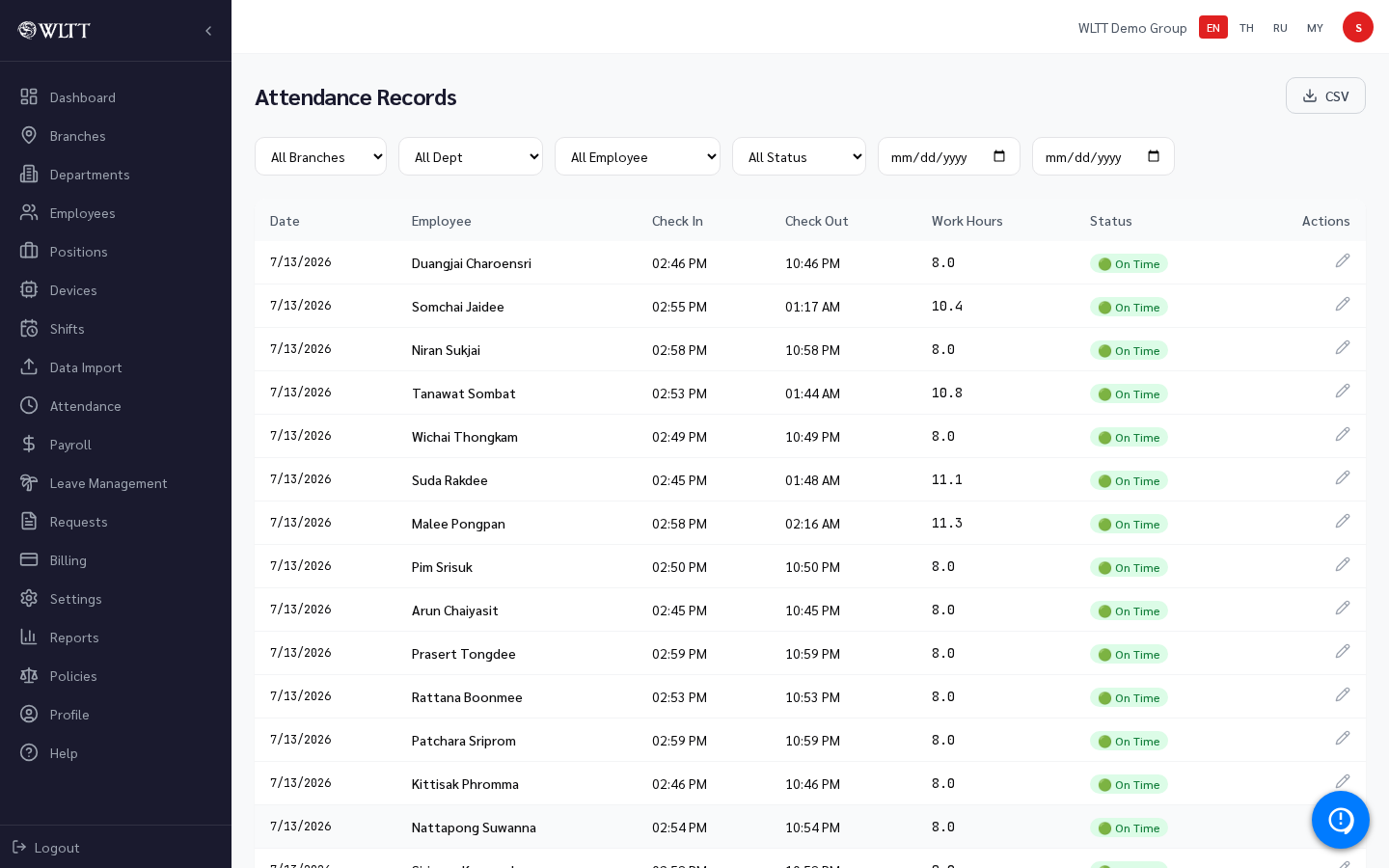Open the Attendance menu item
1389x868 pixels.
pos(116,405)
